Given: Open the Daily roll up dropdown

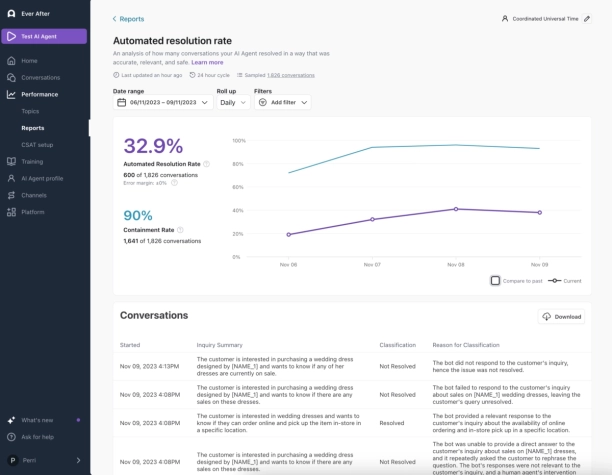Looking at the screenshot, I should [x=232, y=102].
